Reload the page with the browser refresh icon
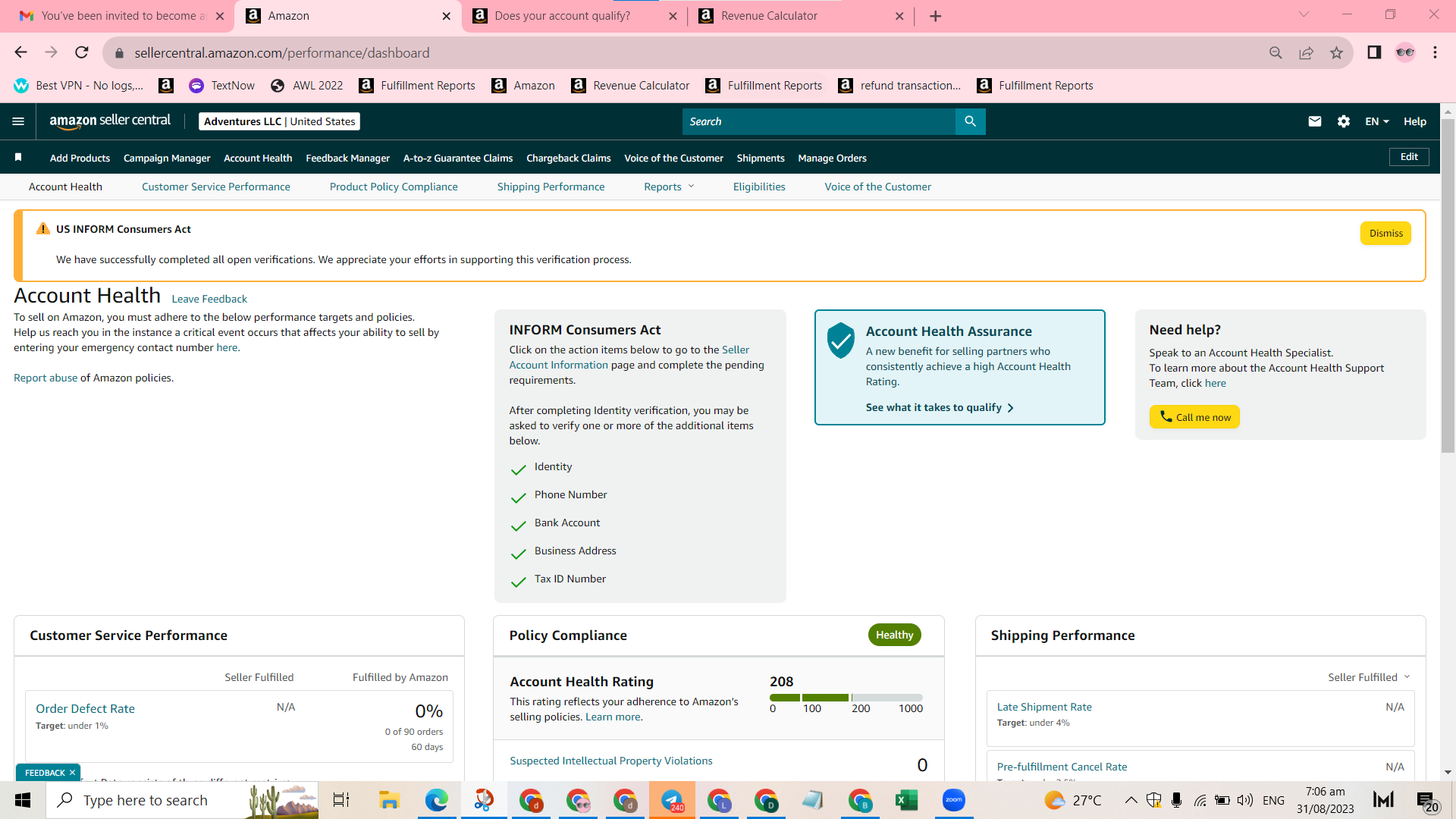Image resolution: width=1456 pixels, height=819 pixels. click(x=82, y=52)
